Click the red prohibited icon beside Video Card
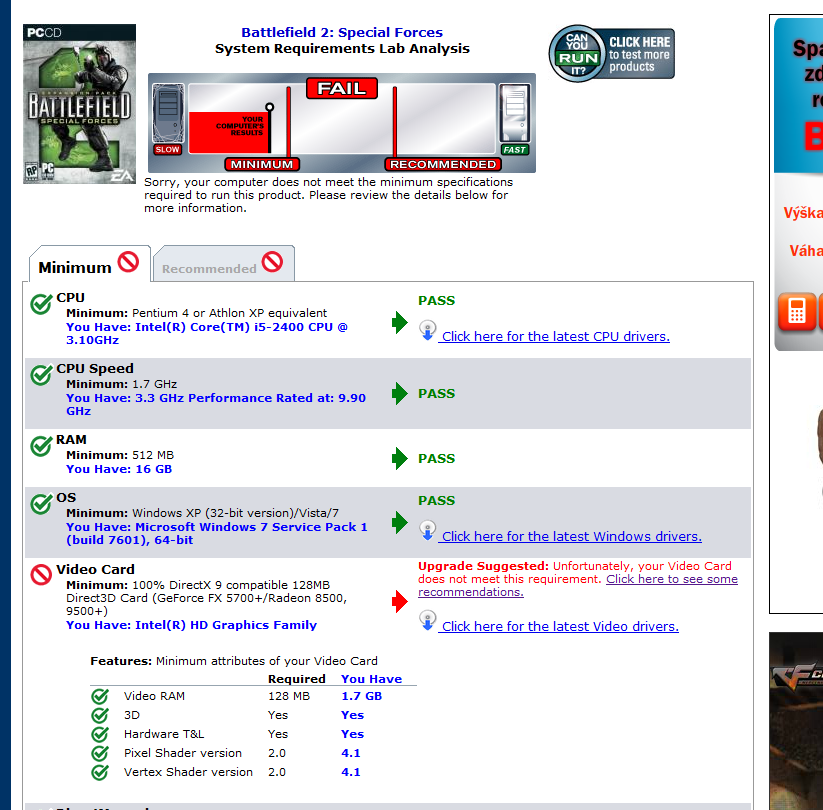The image size is (823, 810). pos(41,575)
